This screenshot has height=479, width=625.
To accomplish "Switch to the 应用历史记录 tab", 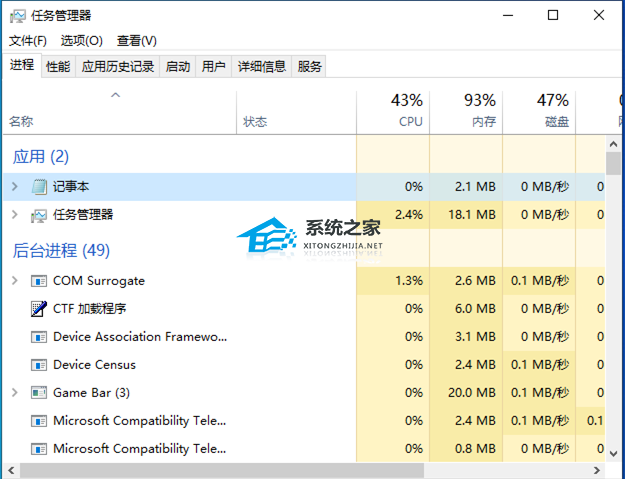I will [118, 66].
